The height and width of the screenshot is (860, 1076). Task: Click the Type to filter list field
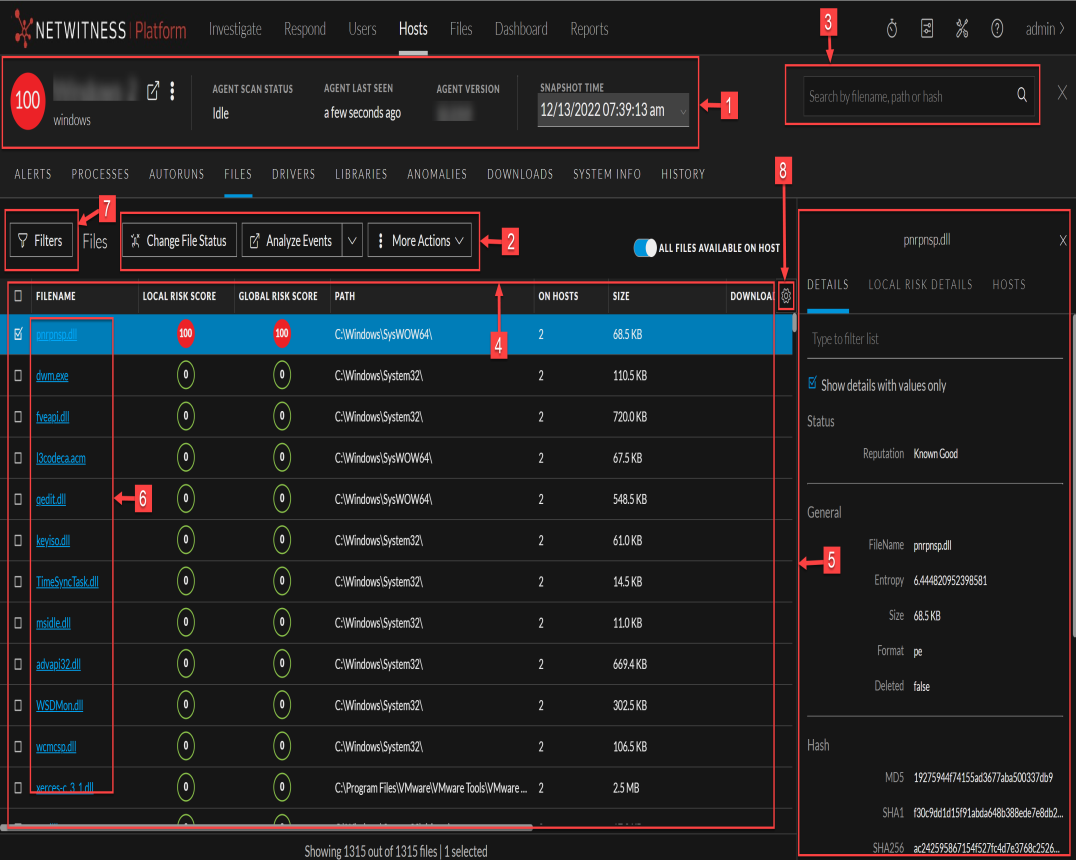pos(900,338)
